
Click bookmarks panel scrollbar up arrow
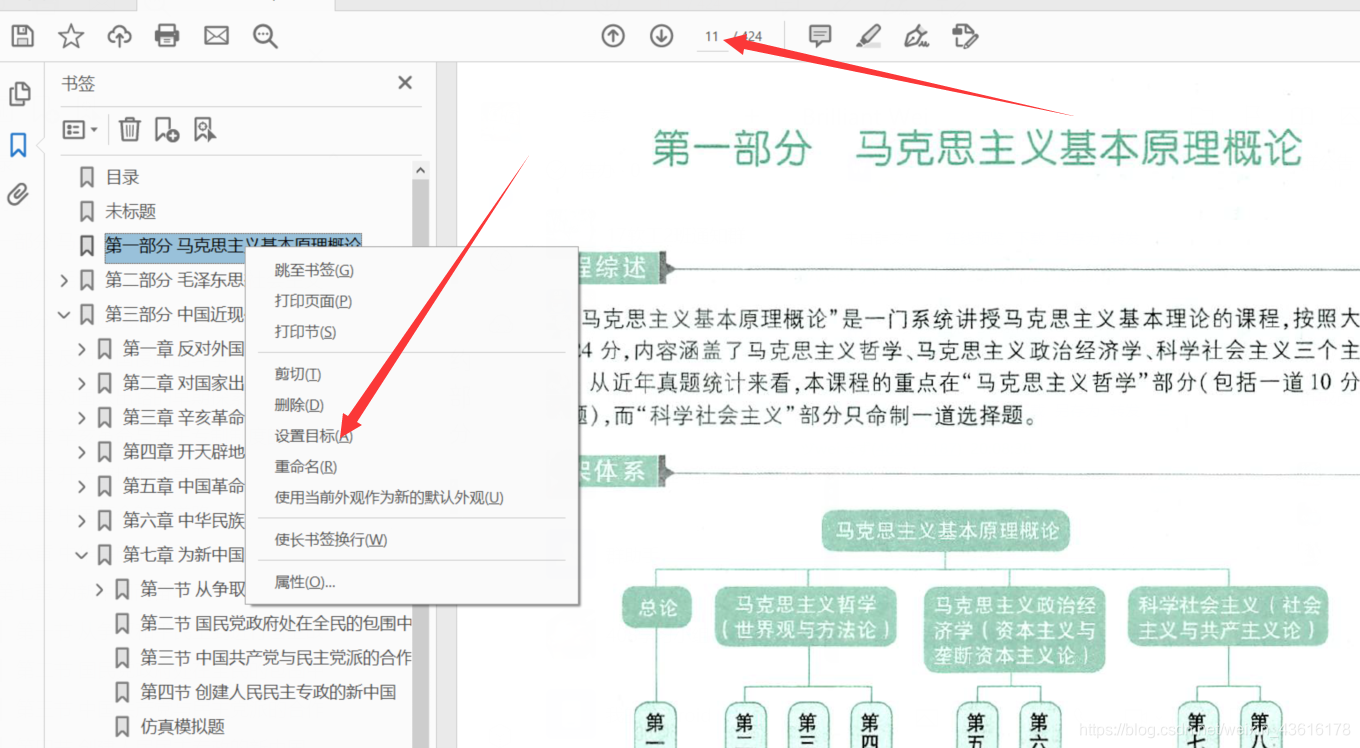421,171
